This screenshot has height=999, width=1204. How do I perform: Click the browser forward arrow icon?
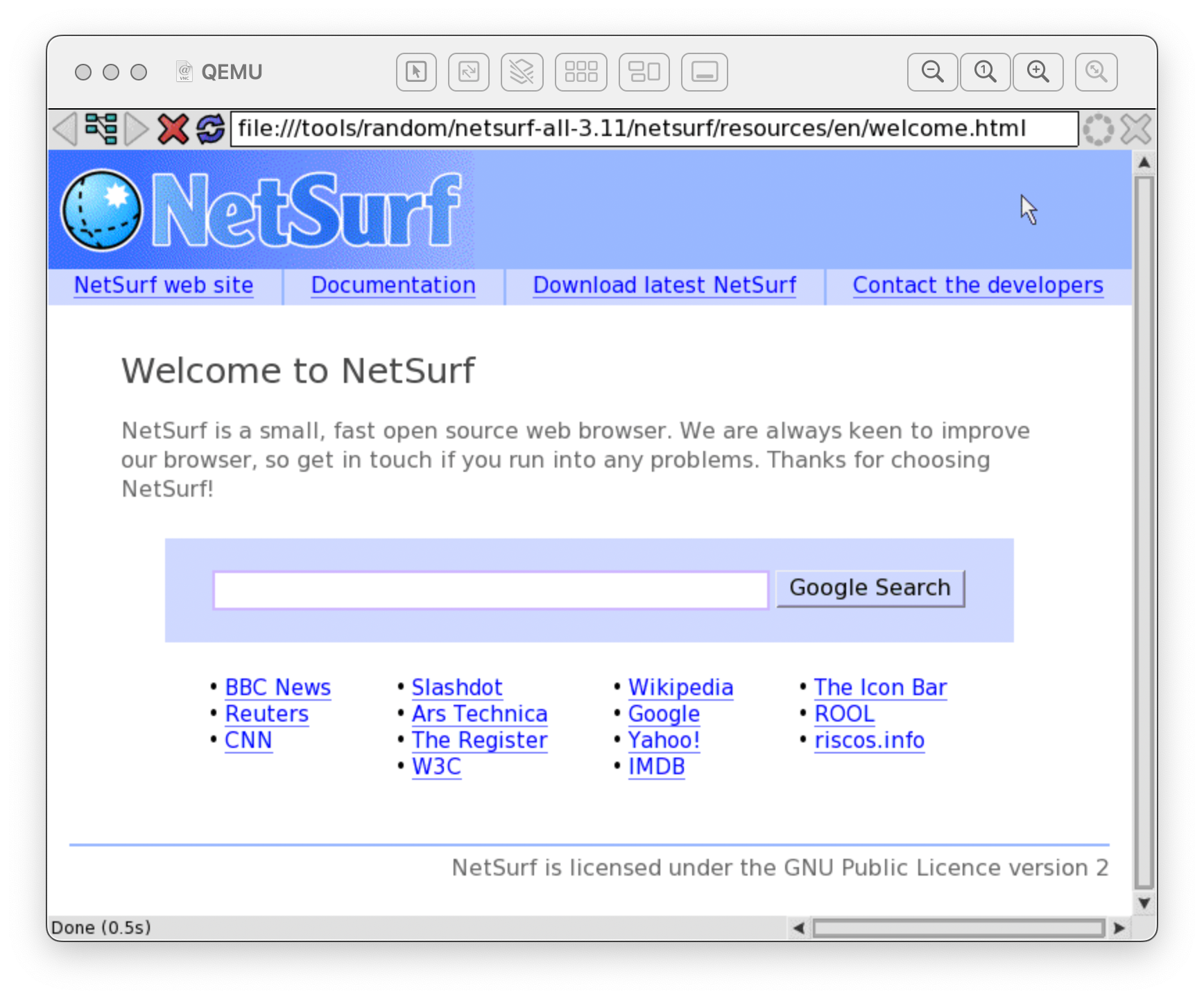[x=136, y=129]
